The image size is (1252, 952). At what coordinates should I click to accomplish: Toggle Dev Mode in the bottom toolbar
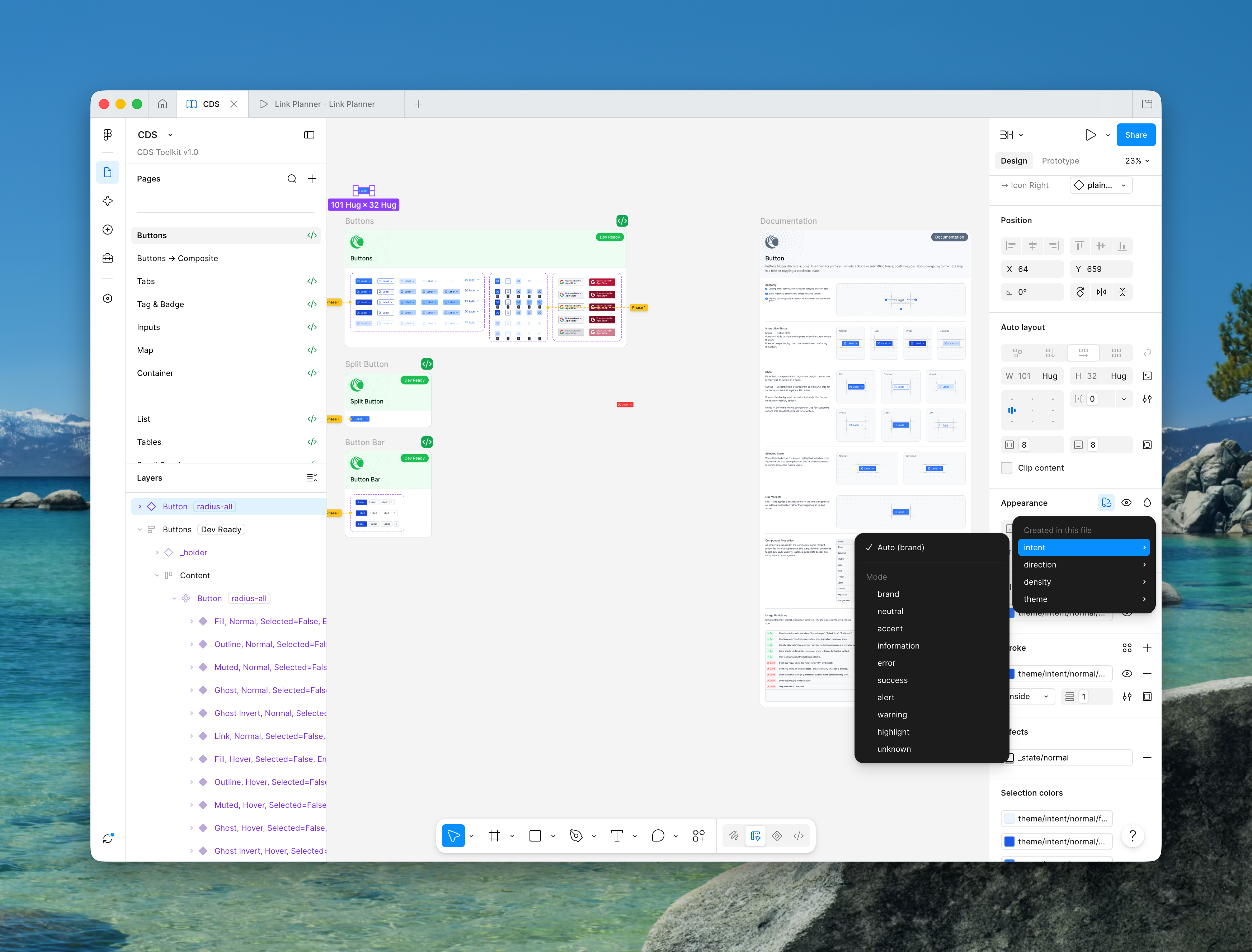pyautogui.click(x=799, y=836)
